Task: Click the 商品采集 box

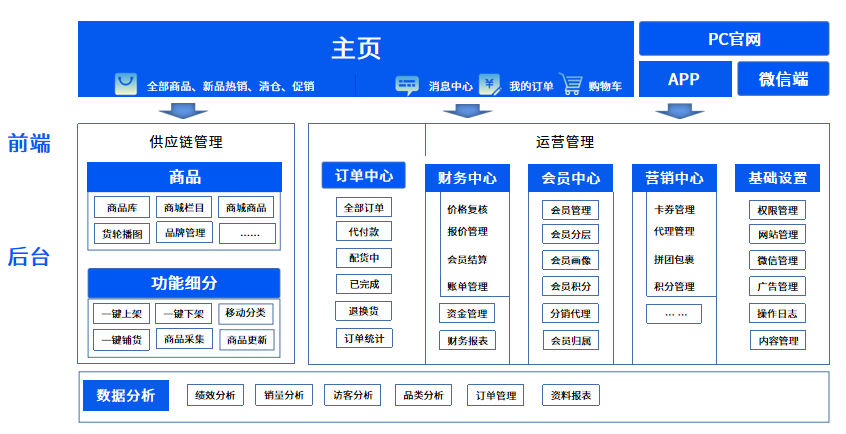Action: 184,339
